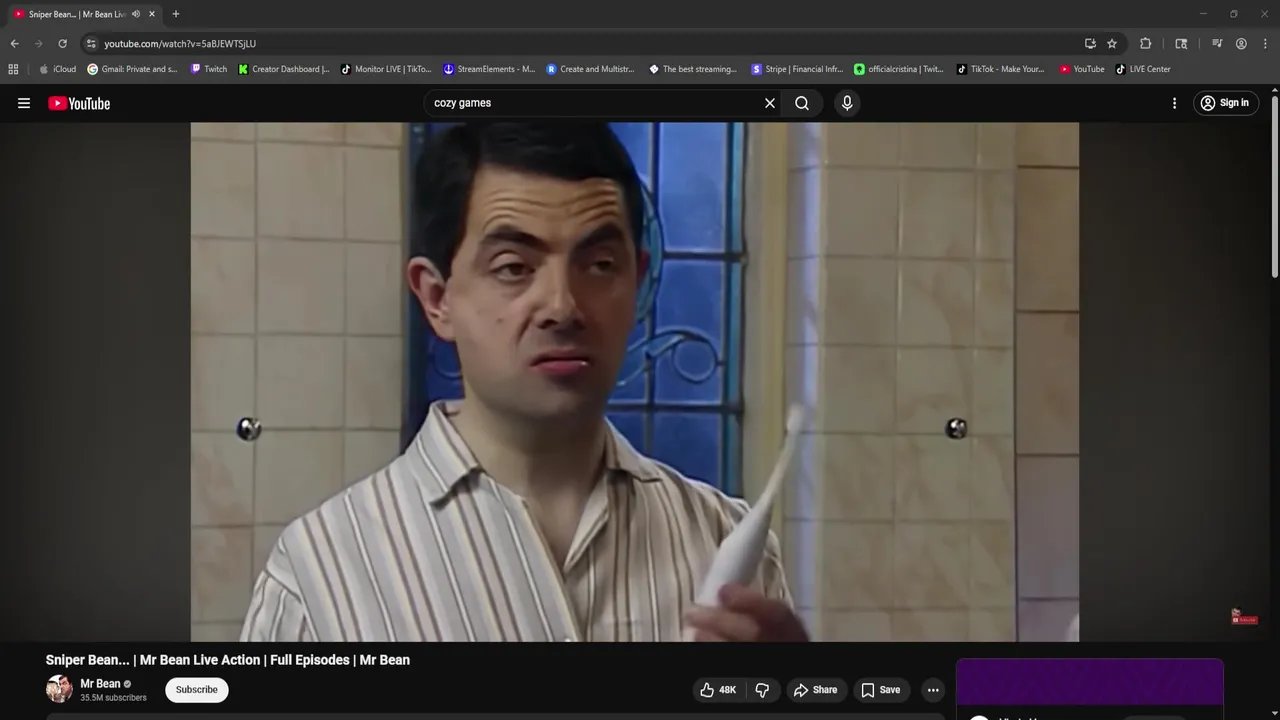This screenshot has height=720, width=1280.
Task: Open the Gmail bookmark
Action: coord(133,69)
